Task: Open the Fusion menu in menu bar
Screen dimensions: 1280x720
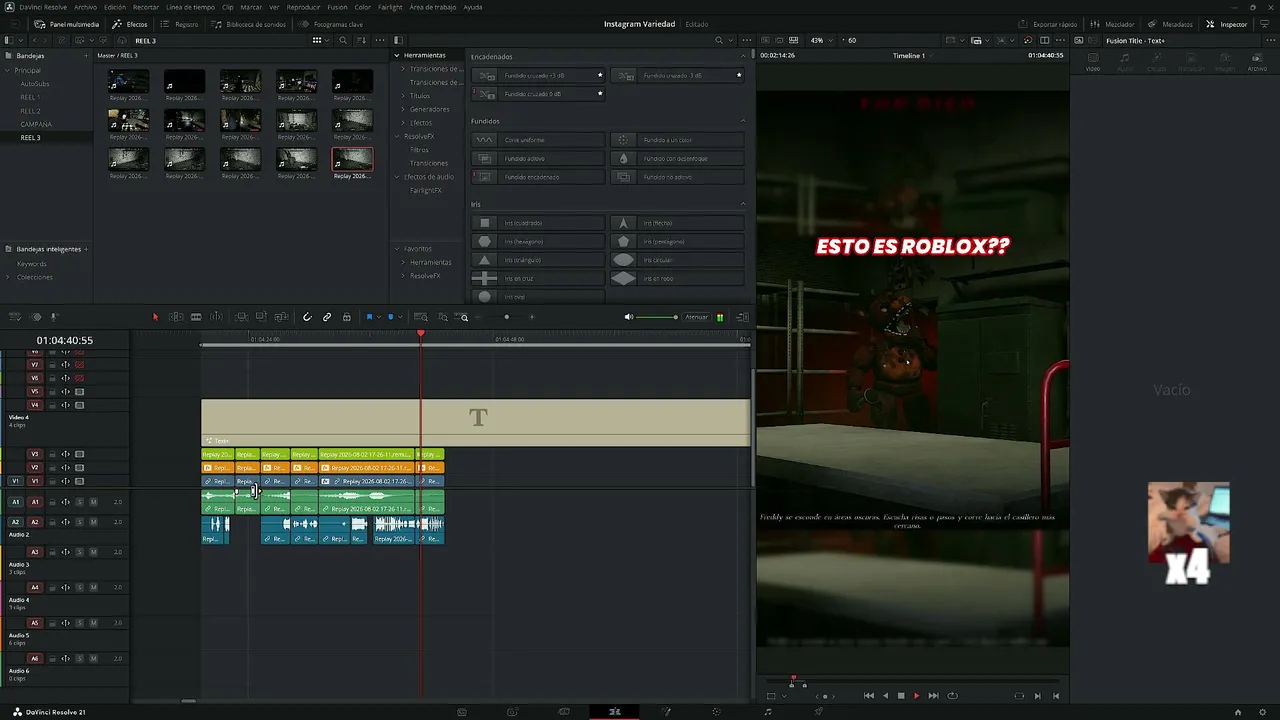Action: 337,7
